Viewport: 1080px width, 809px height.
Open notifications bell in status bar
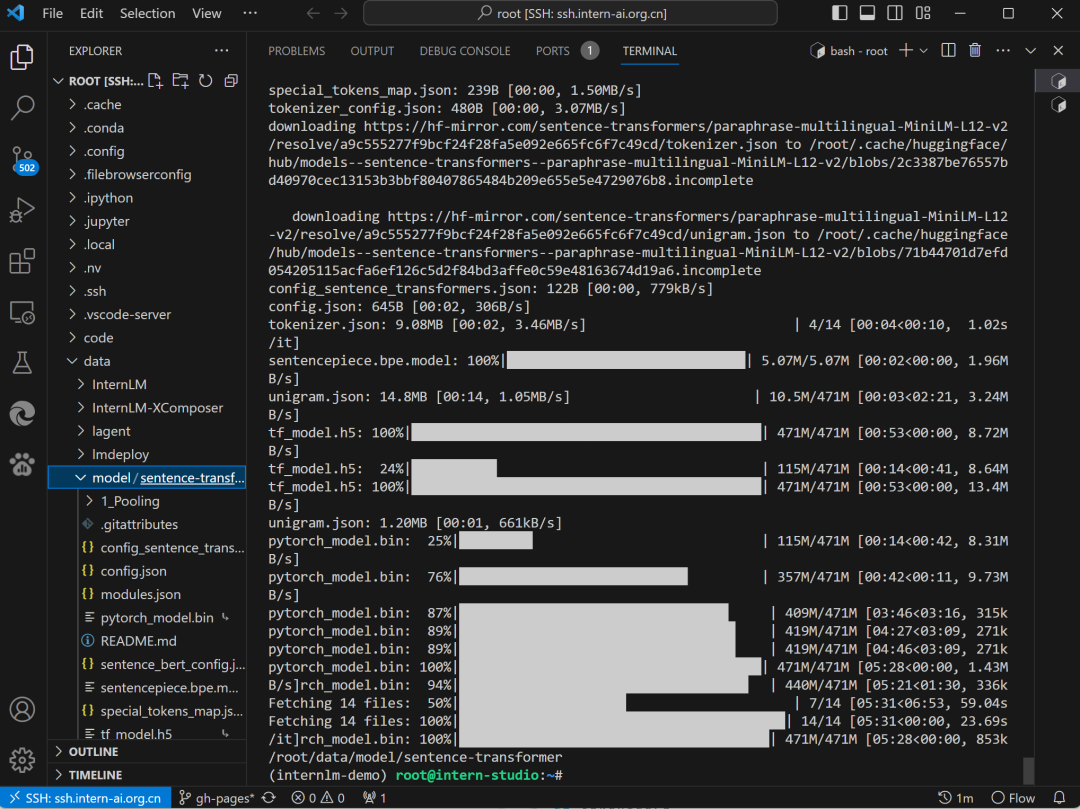(1059, 798)
